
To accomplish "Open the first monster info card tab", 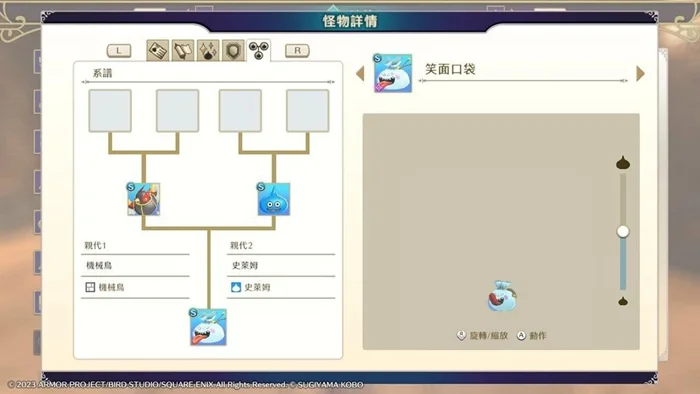I will point(158,50).
